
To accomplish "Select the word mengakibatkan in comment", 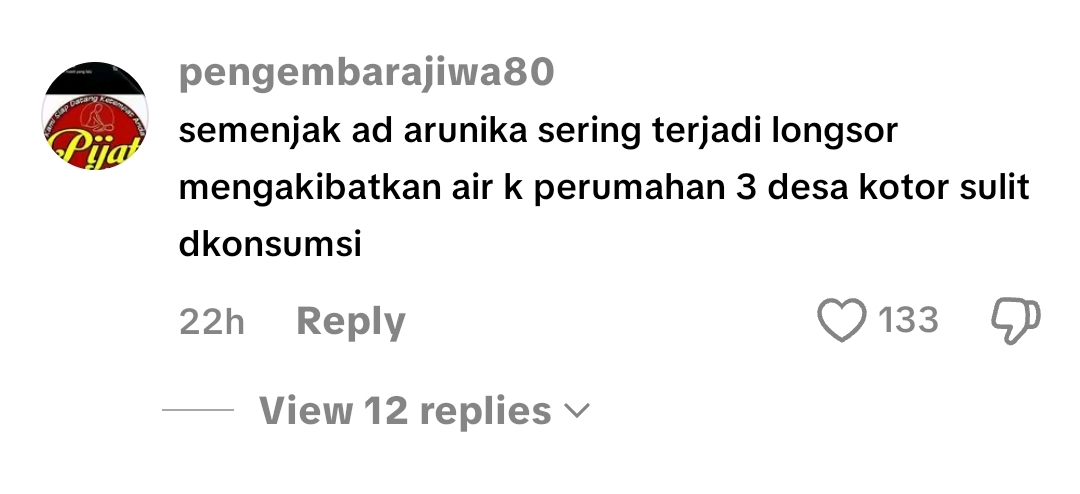I will [x=309, y=187].
